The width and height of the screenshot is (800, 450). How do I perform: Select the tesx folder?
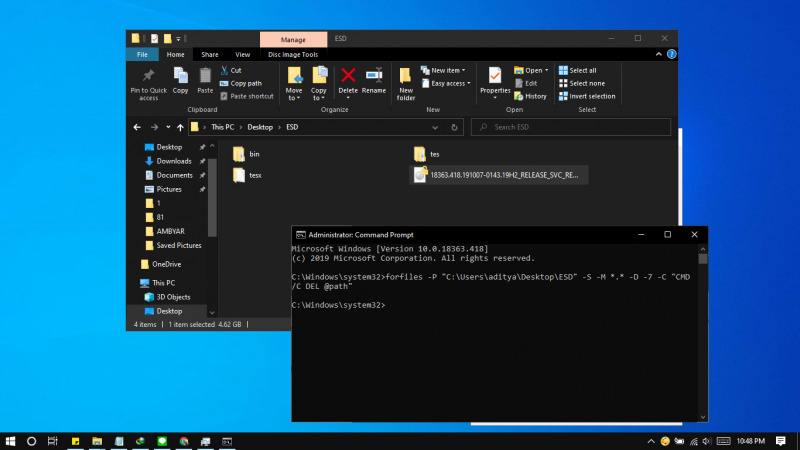247,175
